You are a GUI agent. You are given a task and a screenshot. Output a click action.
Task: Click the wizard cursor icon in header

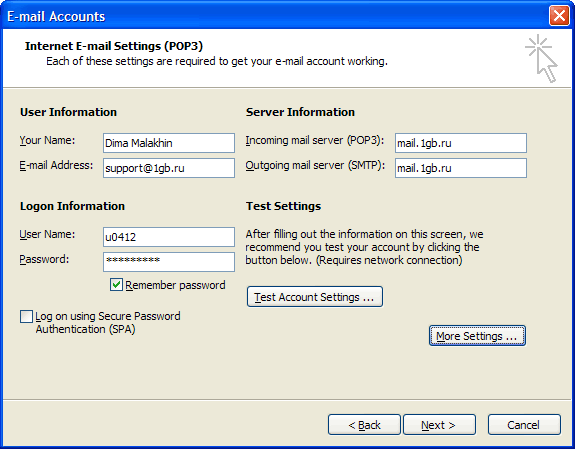[542, 58]
